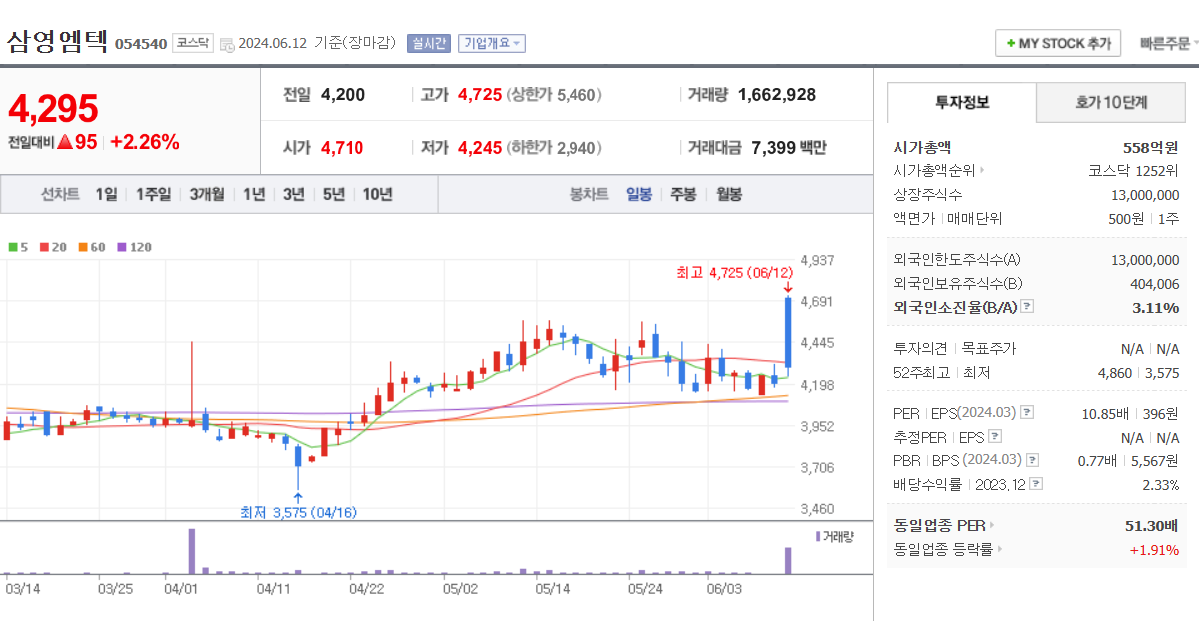The width and height of the screenshot is (1199, 621).
Task: Select the 월봉 monthly candle chart
Action: pyautogui.click(x=729, y=194)
